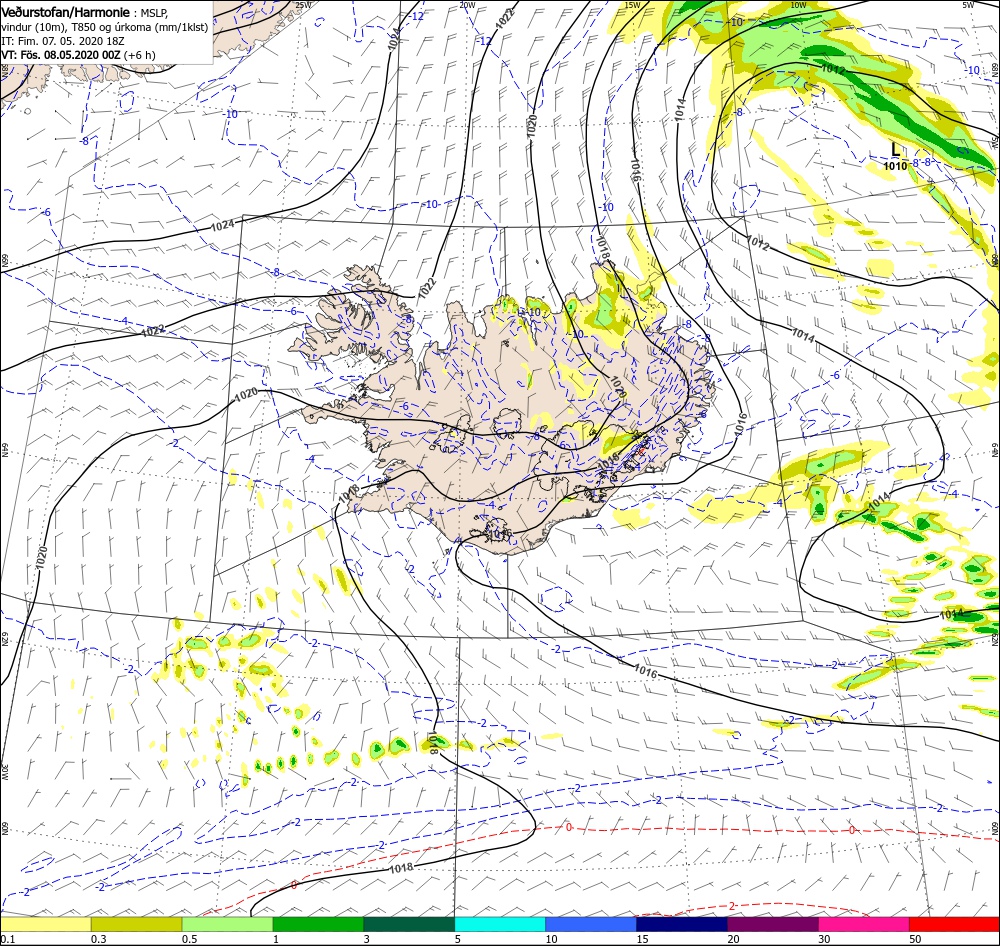Click the '25W' longitude label at the top
The width and height of the screenshot is (1000, 946).
(x=304, y=5)
